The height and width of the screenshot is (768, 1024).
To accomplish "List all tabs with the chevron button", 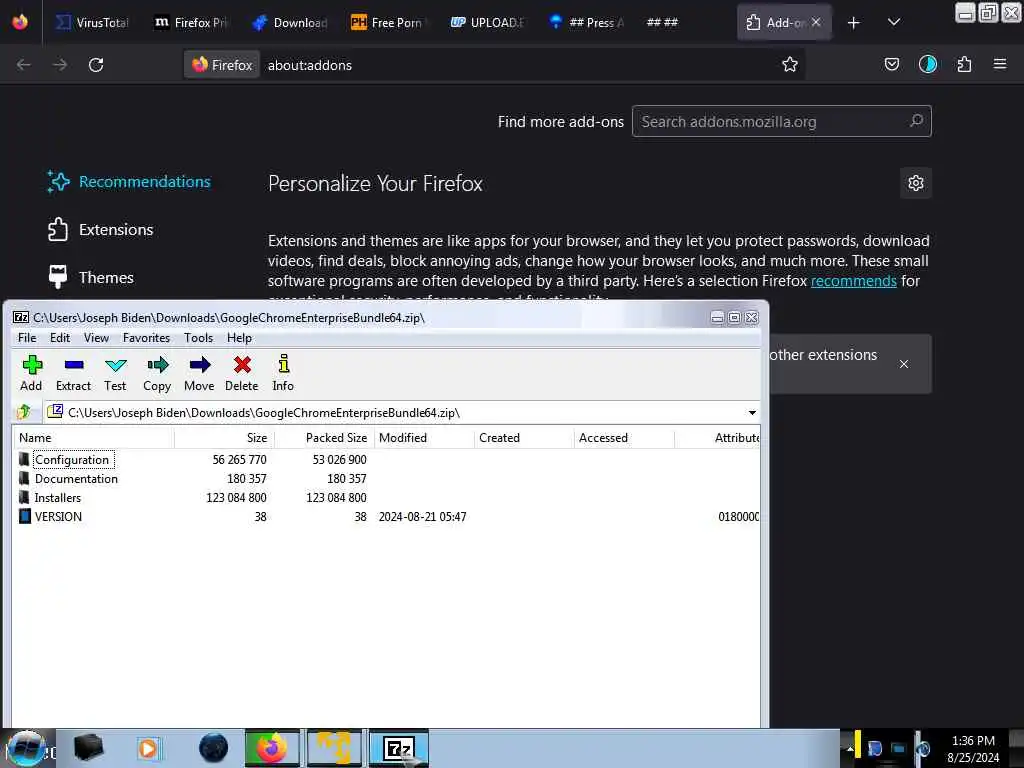I will coord(894,23).
